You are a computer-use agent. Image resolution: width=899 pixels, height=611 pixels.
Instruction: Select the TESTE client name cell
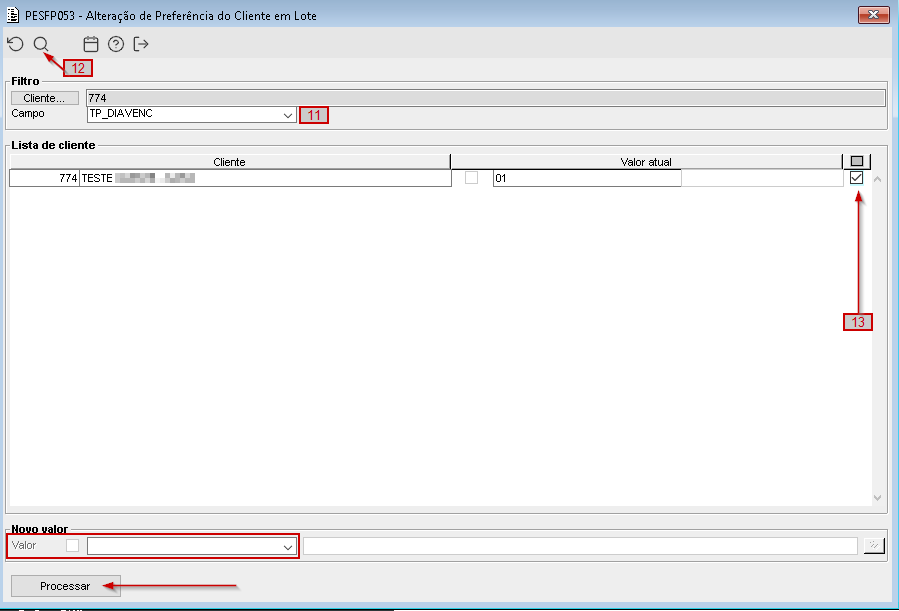pos(265,178)
